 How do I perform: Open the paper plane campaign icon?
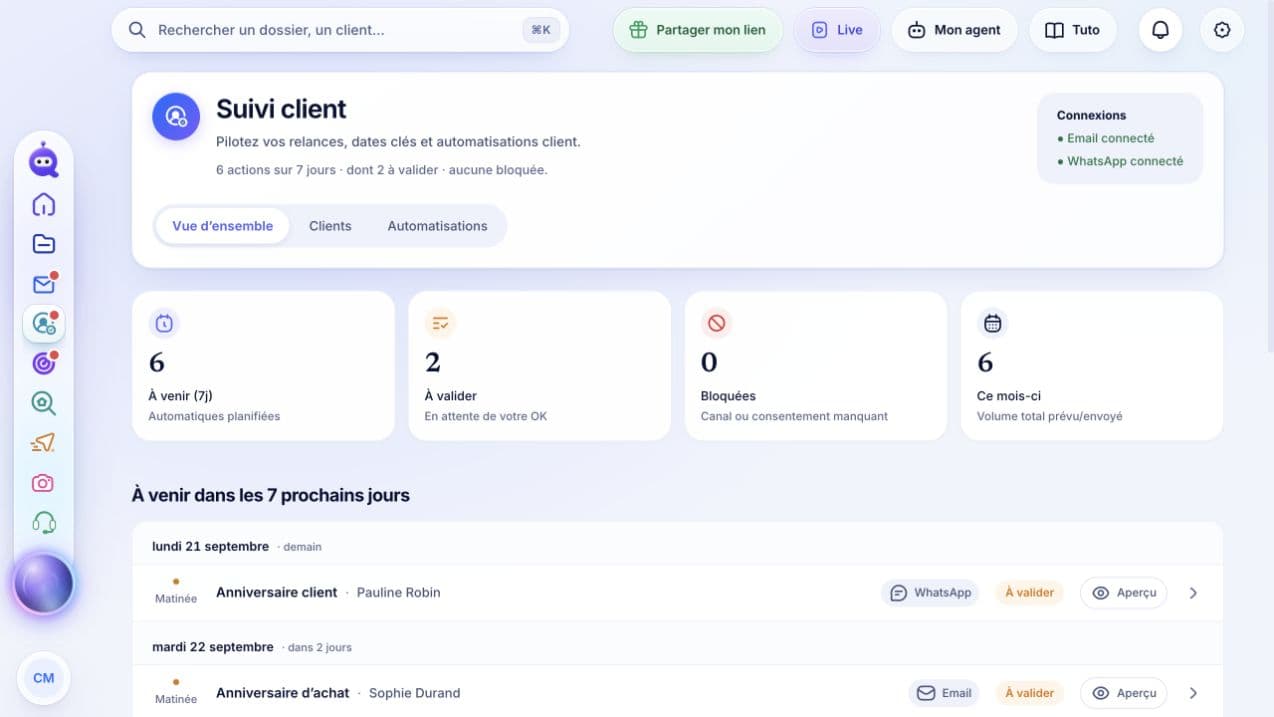tap(43, 443)
